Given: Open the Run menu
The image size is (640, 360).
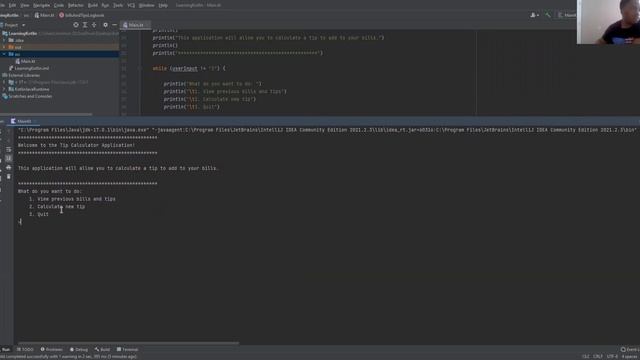Looking at the screenshot, I should click(x=105, y=5).
